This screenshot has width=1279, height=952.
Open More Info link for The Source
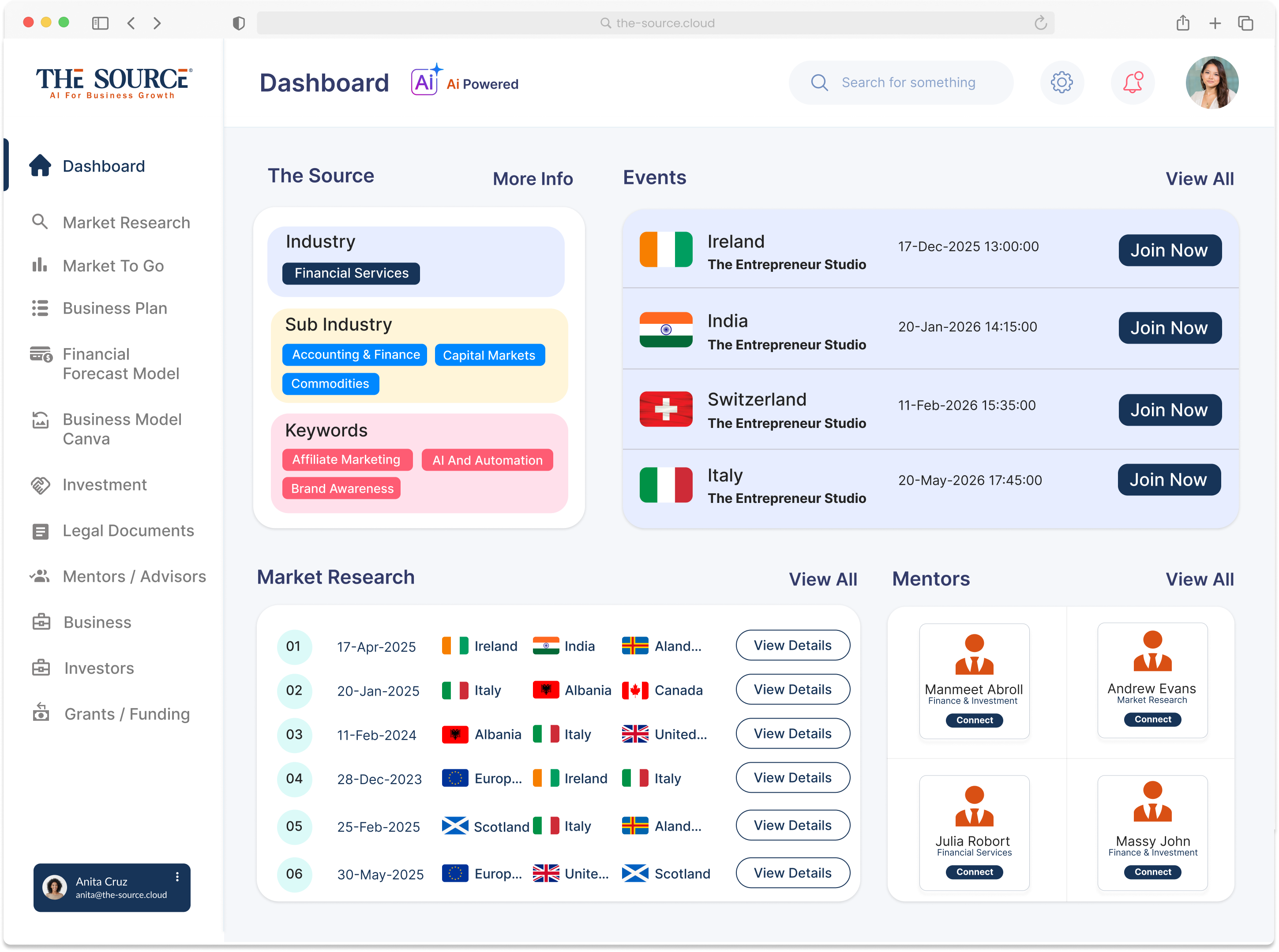pyautogui.click(x=532, y=179)
